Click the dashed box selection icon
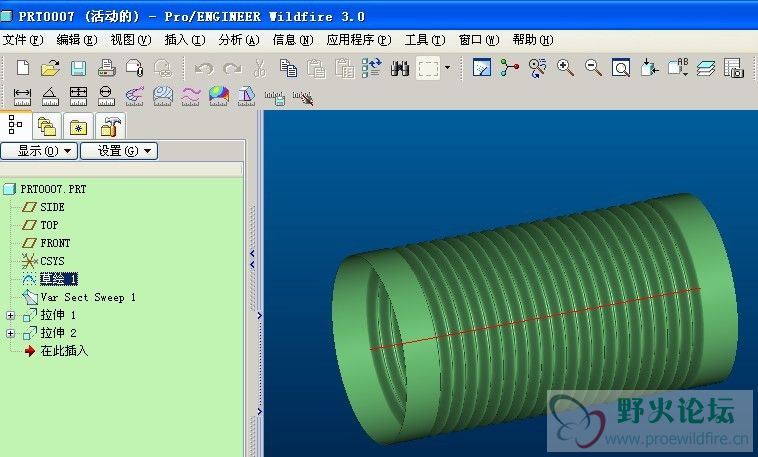This screenshot has height=457, width=758. (428, 68)
